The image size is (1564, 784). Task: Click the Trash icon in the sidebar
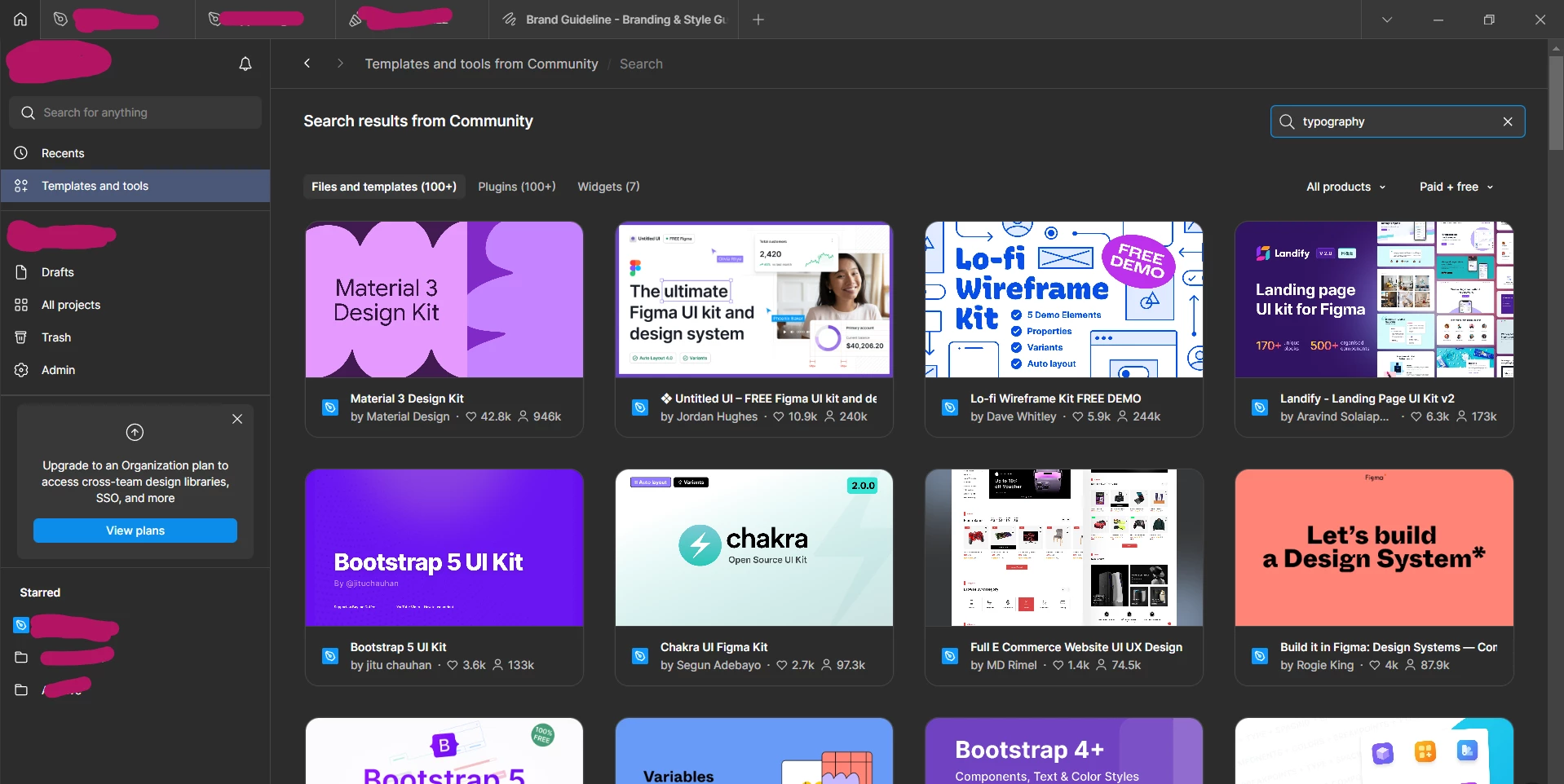click(21, 337)
